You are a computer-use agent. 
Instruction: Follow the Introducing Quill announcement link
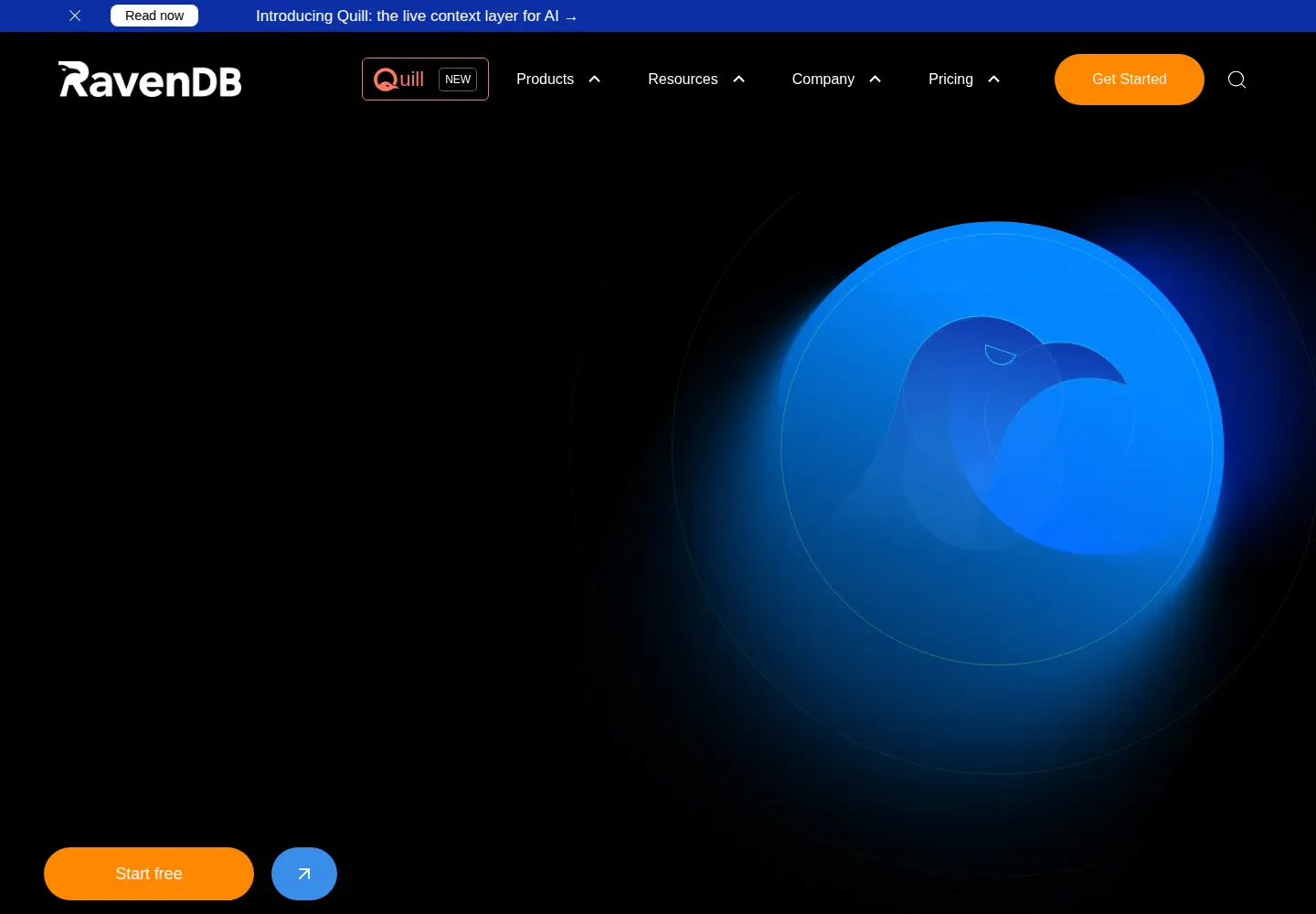coord(417,16)
